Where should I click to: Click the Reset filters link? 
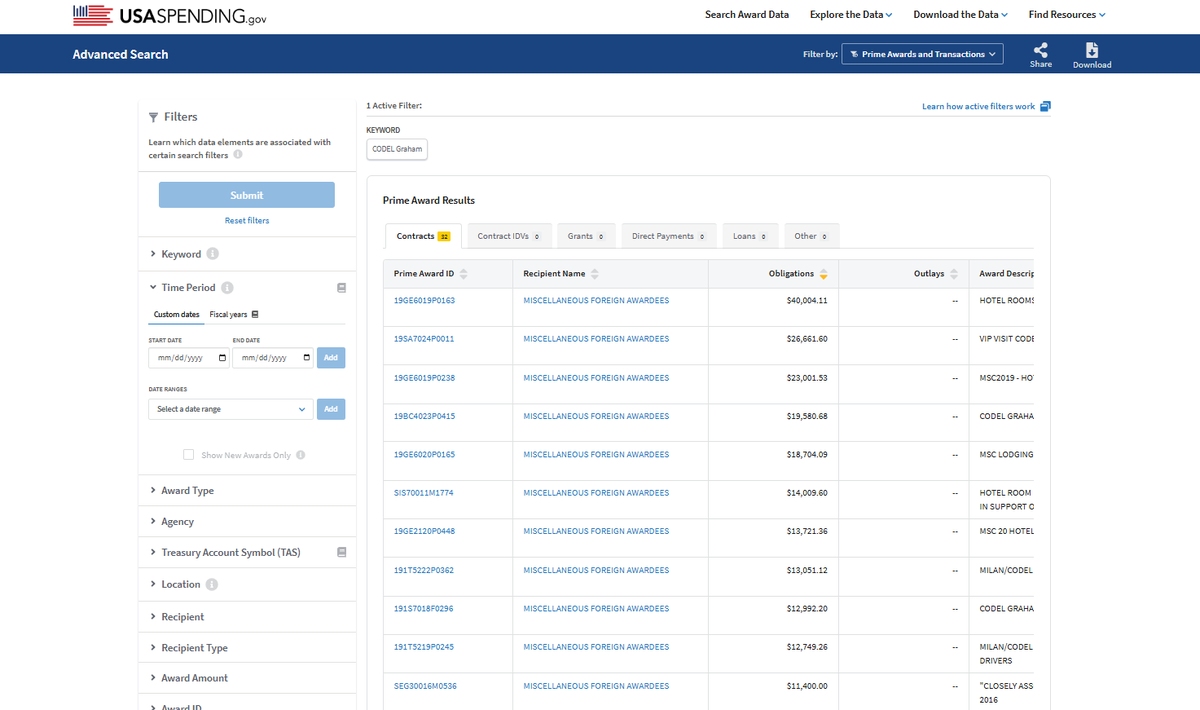coord(247,220)
